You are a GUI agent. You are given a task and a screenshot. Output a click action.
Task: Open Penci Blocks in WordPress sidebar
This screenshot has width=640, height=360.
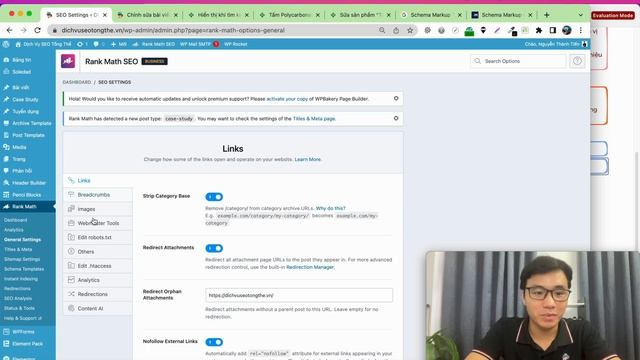[28, 195]
